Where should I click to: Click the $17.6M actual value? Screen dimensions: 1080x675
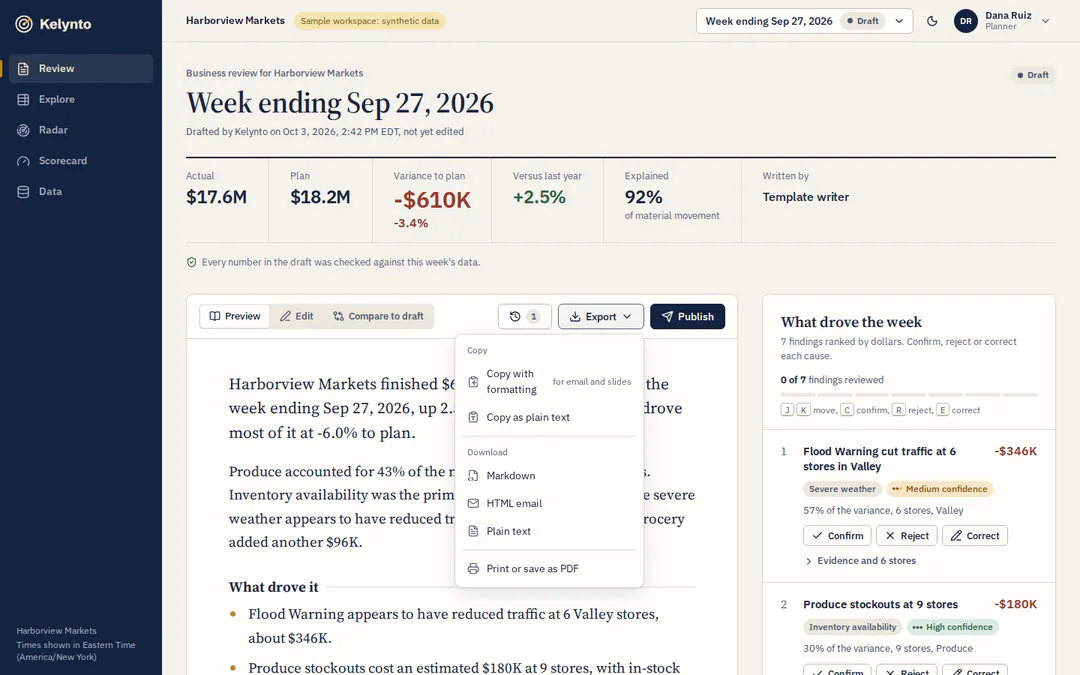click(216, 198)
